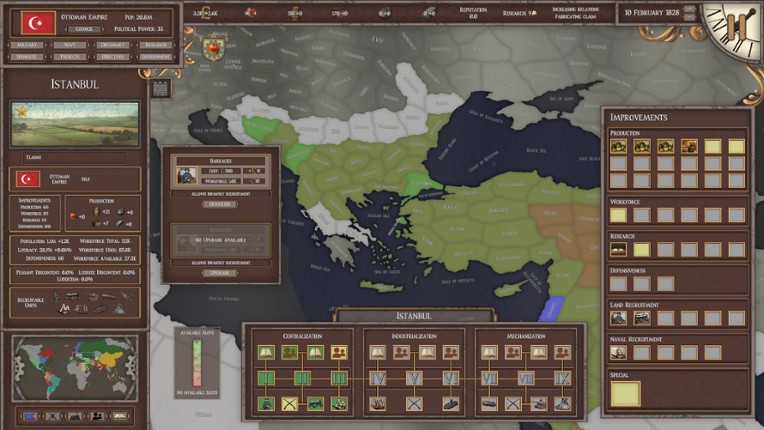764x430 pixels.
Task: Open the Military menu
Action: click(27, 45)
